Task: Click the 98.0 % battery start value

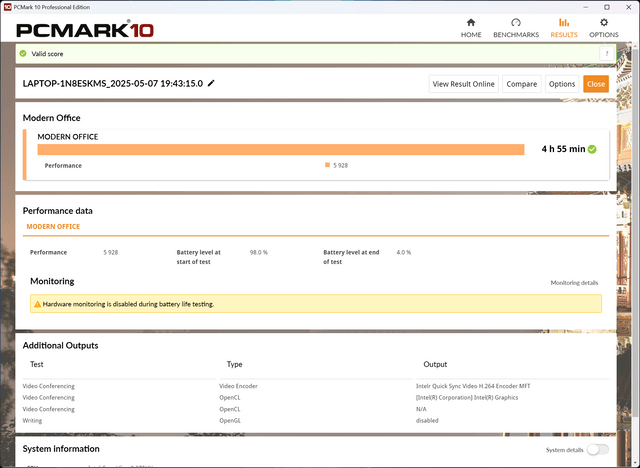Action: [258, 252]
